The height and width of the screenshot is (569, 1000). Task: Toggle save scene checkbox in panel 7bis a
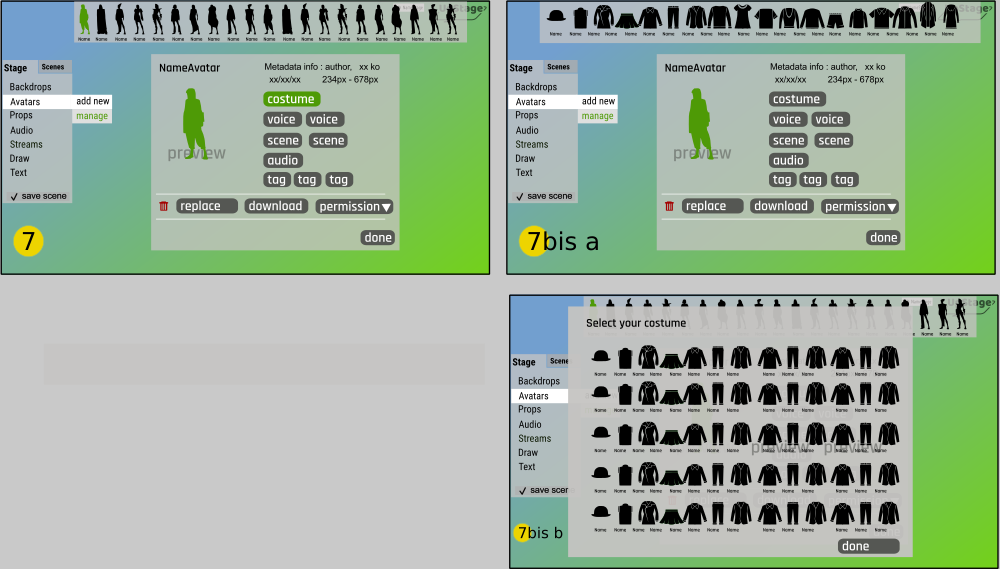coord(520,196)
